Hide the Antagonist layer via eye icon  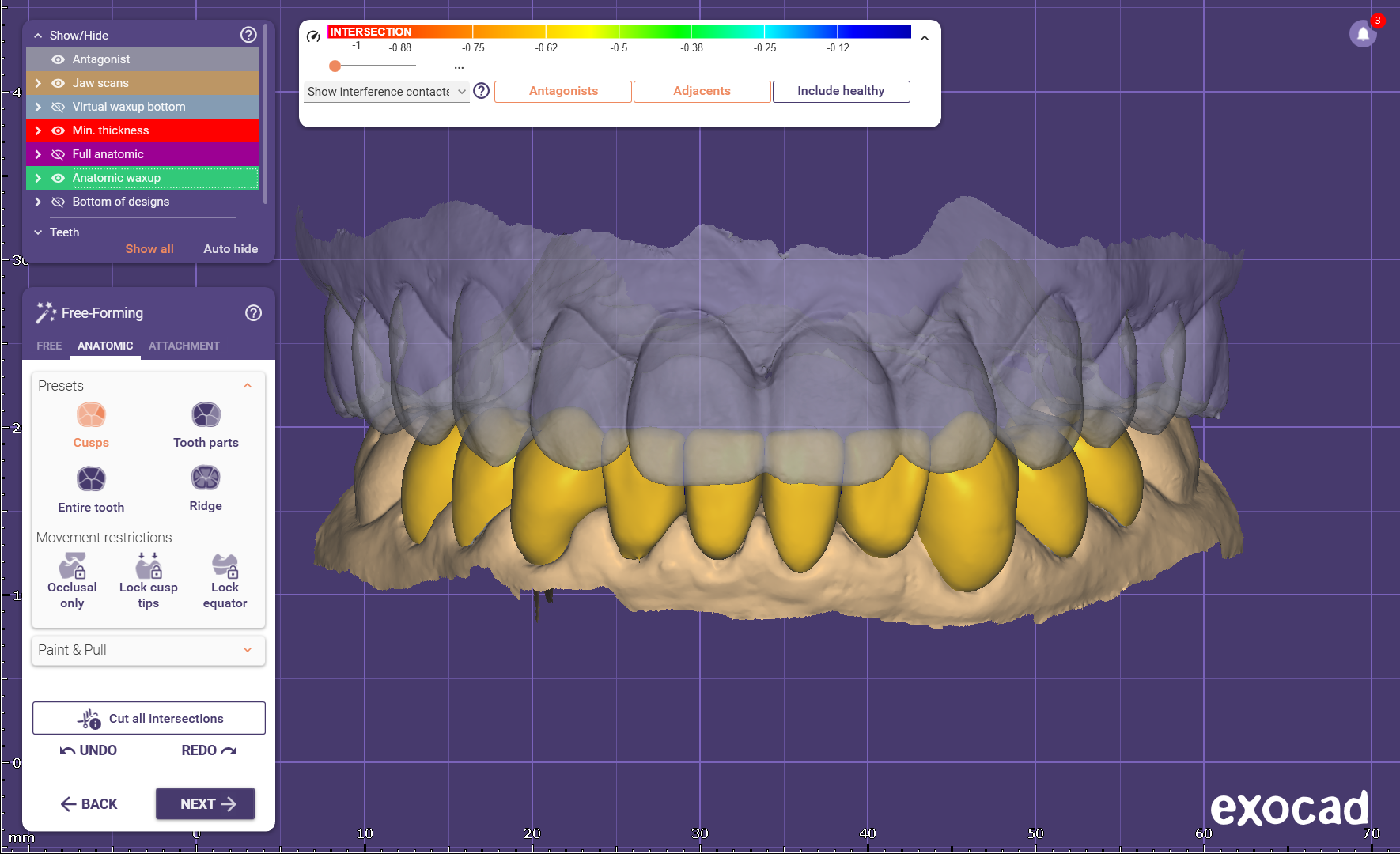coord(58,59)
